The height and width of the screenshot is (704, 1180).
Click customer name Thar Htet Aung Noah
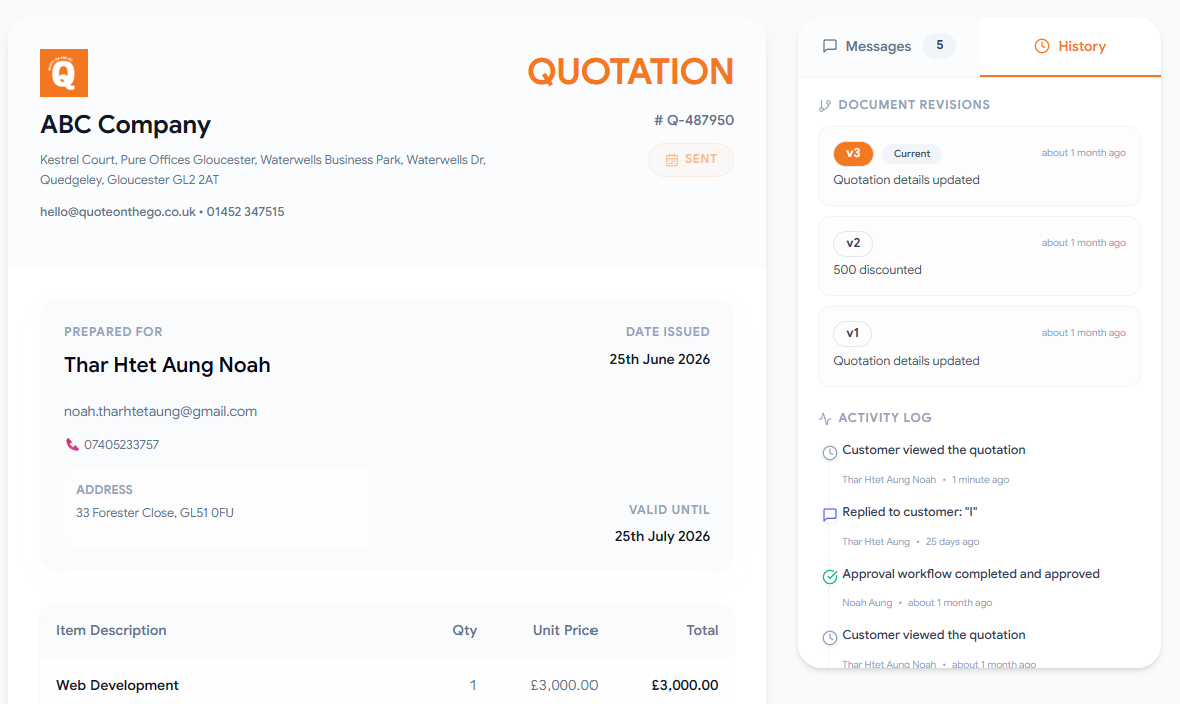point(167,364)
